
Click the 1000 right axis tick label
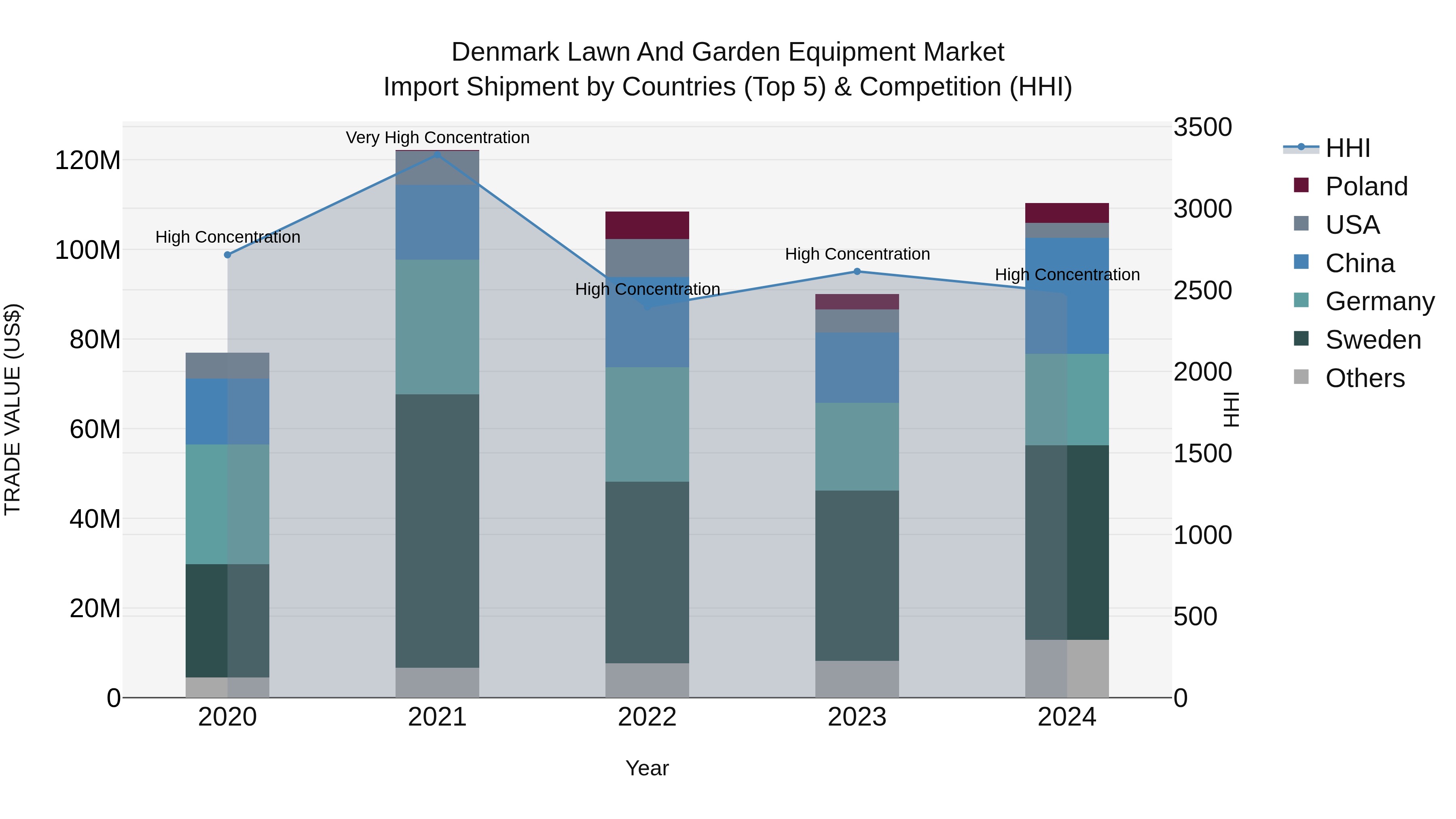[x=1203, y=535]
